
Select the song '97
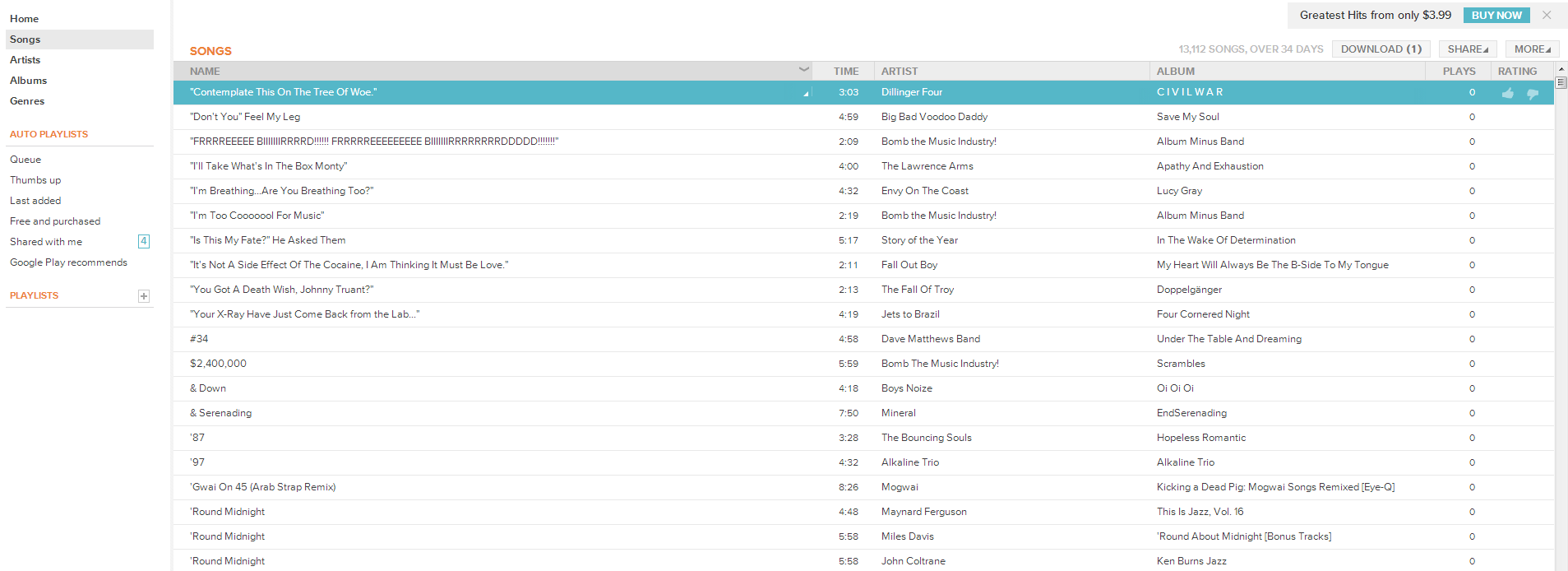tap(197, 462)
